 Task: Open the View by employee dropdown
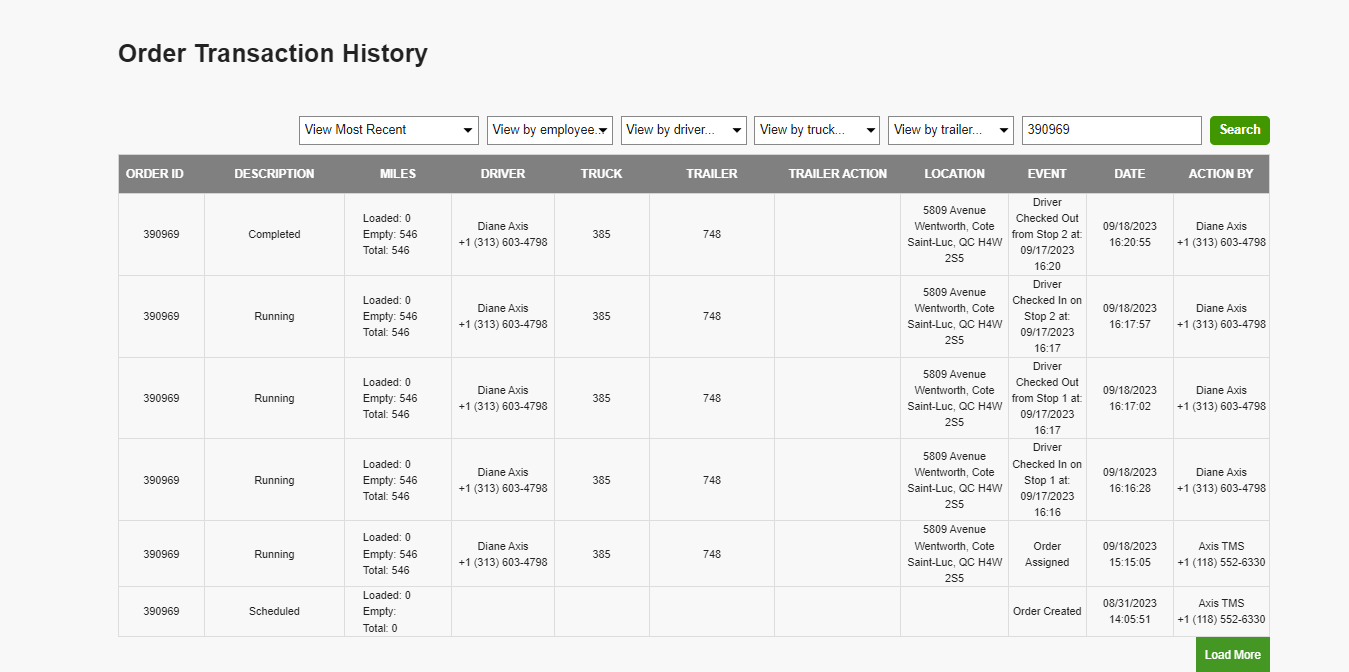pos(550,130)
